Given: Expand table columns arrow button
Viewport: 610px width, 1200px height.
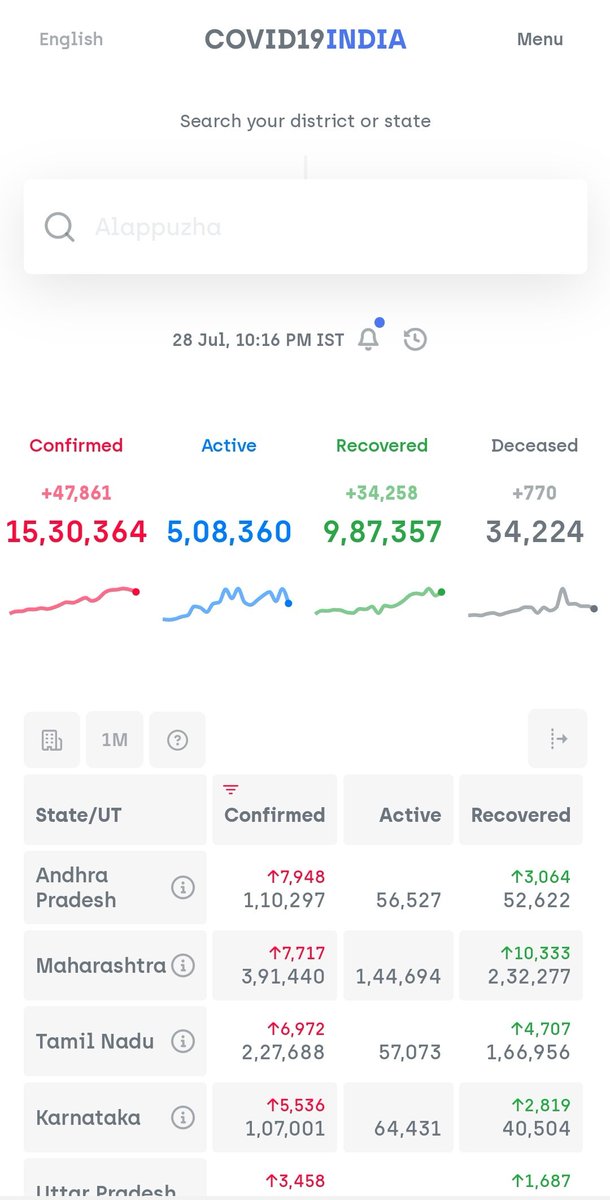Looking at the screenshot, I should click(558, 740).
